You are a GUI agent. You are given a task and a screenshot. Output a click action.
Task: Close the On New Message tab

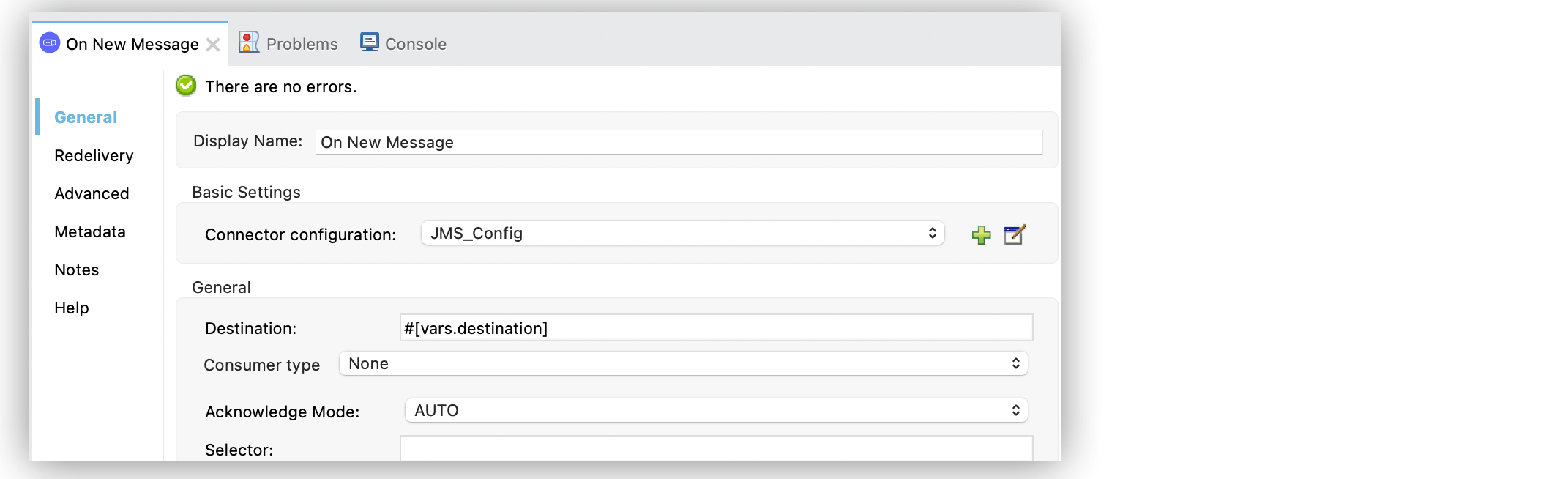[x=213, y=44]
